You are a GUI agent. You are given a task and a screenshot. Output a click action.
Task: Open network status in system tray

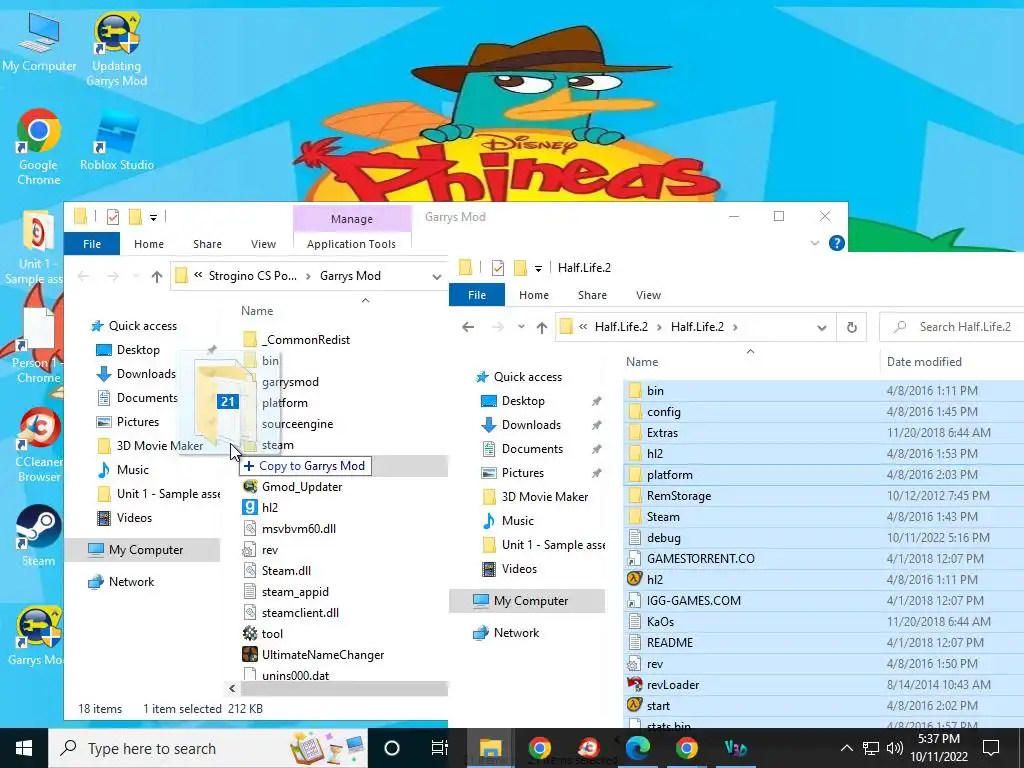tap(871, 748)
